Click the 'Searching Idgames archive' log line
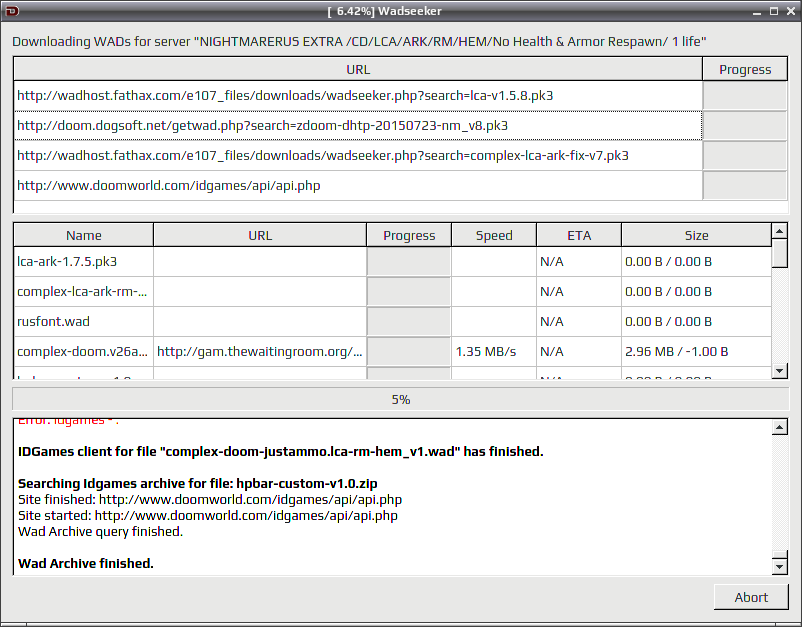This screenshot has width=802, height=627. (197, 483)
